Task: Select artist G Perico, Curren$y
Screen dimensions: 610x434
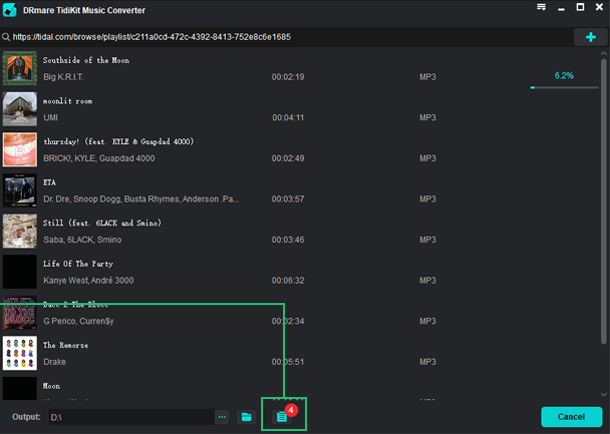Action: [79, 321]
